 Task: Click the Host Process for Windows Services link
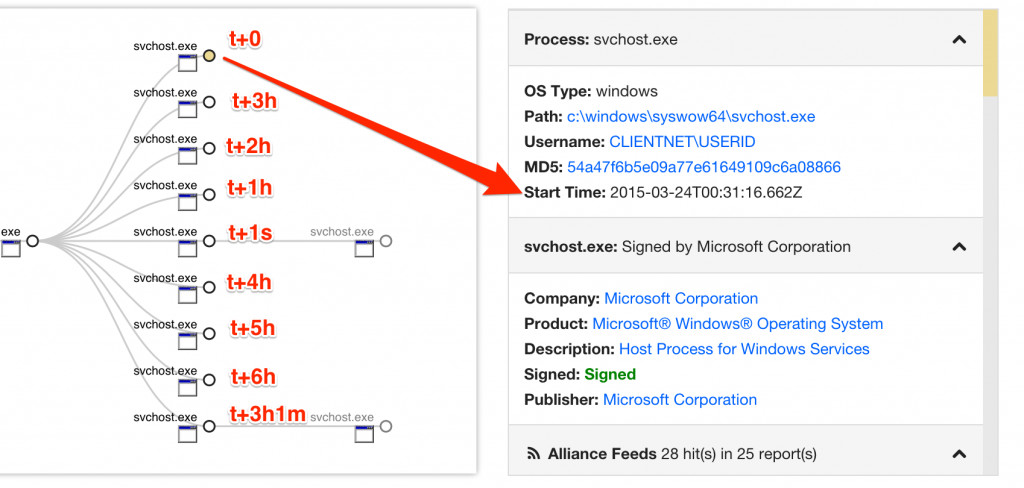pyautogui.click(x=744, y=349)
